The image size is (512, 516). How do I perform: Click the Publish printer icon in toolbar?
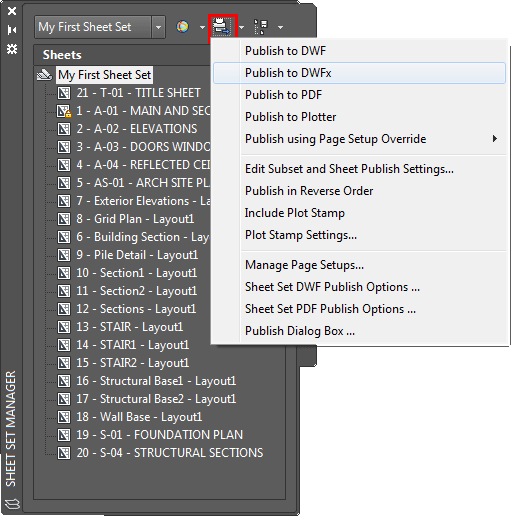coord(222,27)
